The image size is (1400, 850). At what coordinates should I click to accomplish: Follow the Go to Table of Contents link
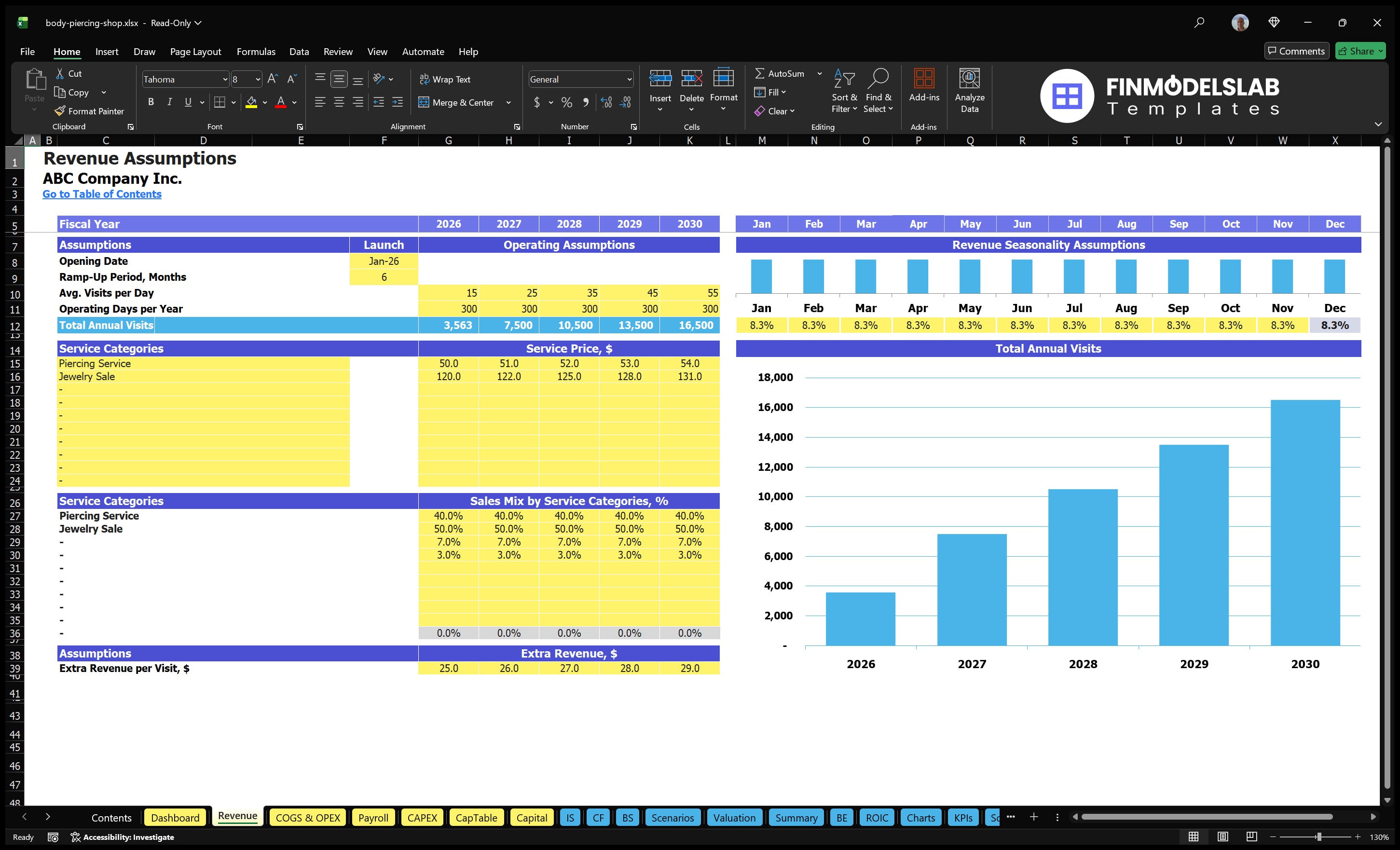tap(102, 194)
